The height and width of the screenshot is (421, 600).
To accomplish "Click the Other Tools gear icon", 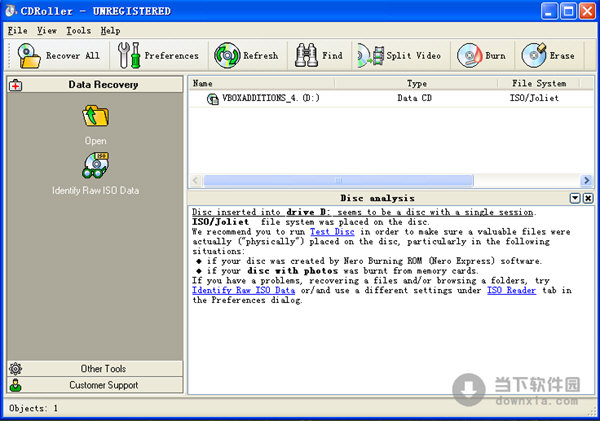I will point(16,369).
